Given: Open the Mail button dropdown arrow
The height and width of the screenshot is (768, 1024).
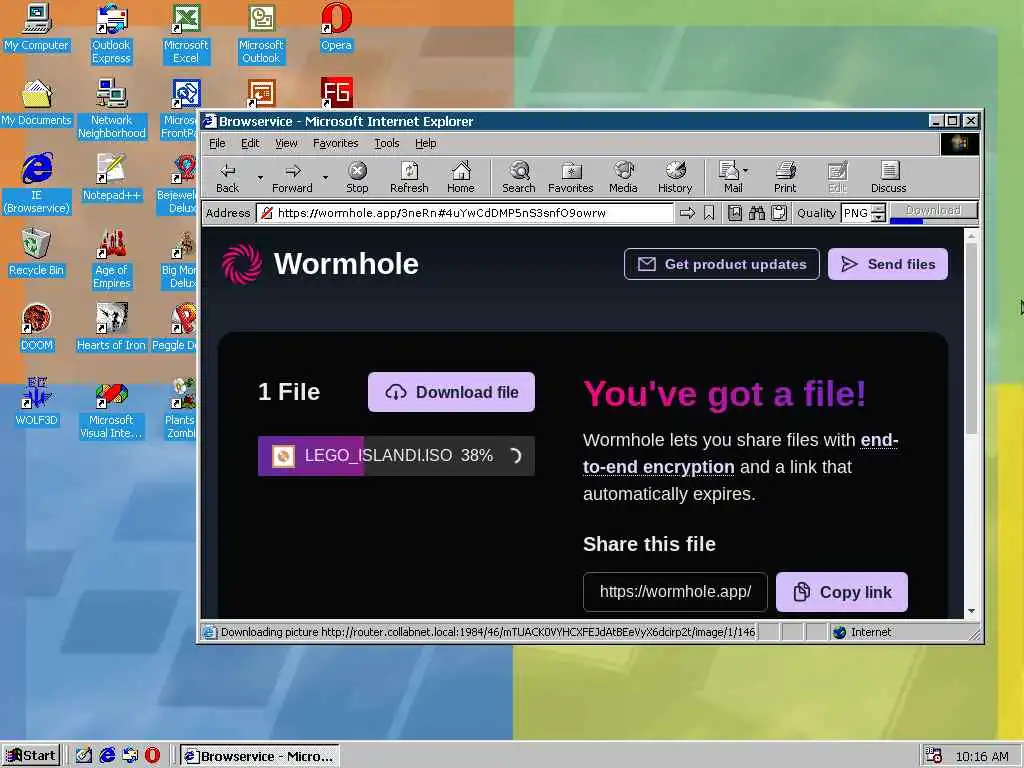Looking at the screenshot, I should 746,171.
